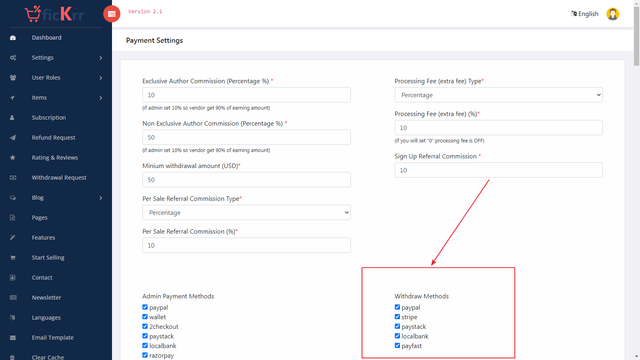Uncheck paystack in Withdraw Methods
The height and width of the screenshot is (360, 640).
click(397, 326)
